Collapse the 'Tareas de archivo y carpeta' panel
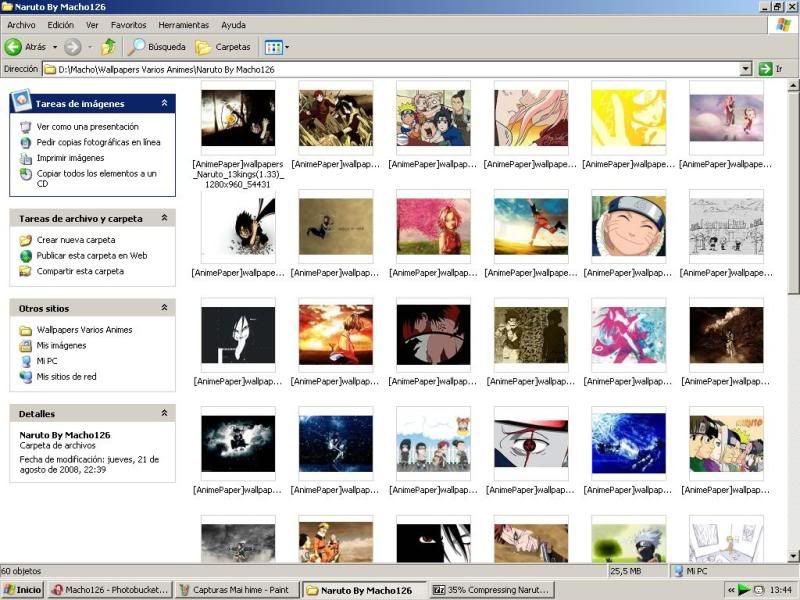This screenshot has width=800, height=600. [164, 218]
